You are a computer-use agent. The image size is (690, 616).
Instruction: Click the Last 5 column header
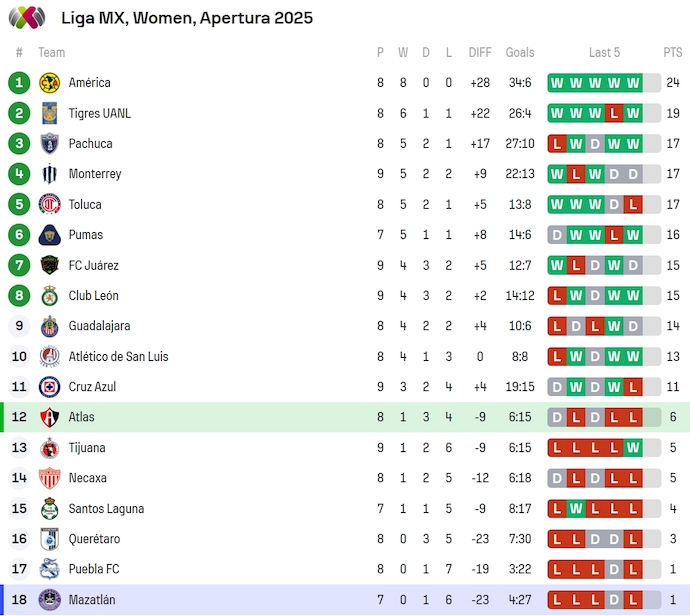pyautogui.click(x=604, y=53)
